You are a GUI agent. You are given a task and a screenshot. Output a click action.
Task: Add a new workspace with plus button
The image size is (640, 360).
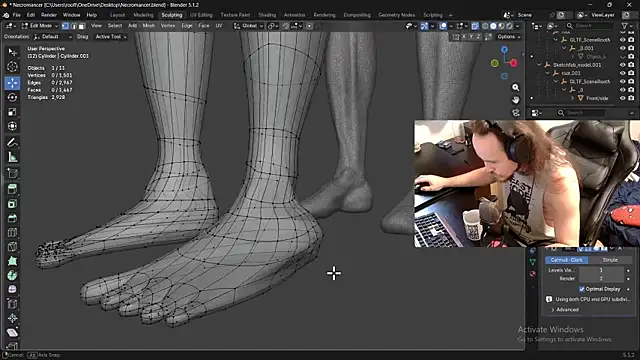click(451, 15)
